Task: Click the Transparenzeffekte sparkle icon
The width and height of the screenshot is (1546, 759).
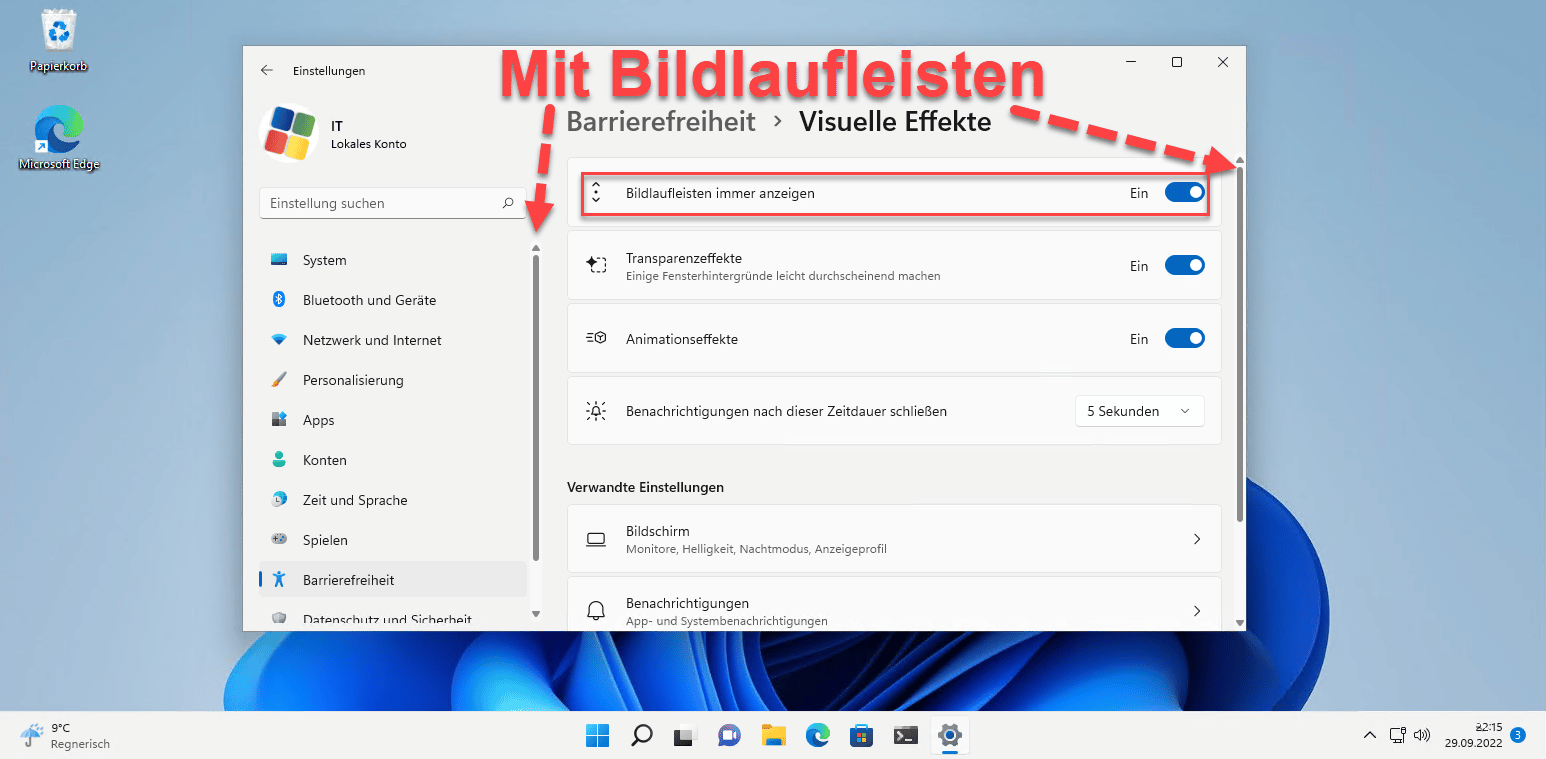Action: (x=596, y=265)
